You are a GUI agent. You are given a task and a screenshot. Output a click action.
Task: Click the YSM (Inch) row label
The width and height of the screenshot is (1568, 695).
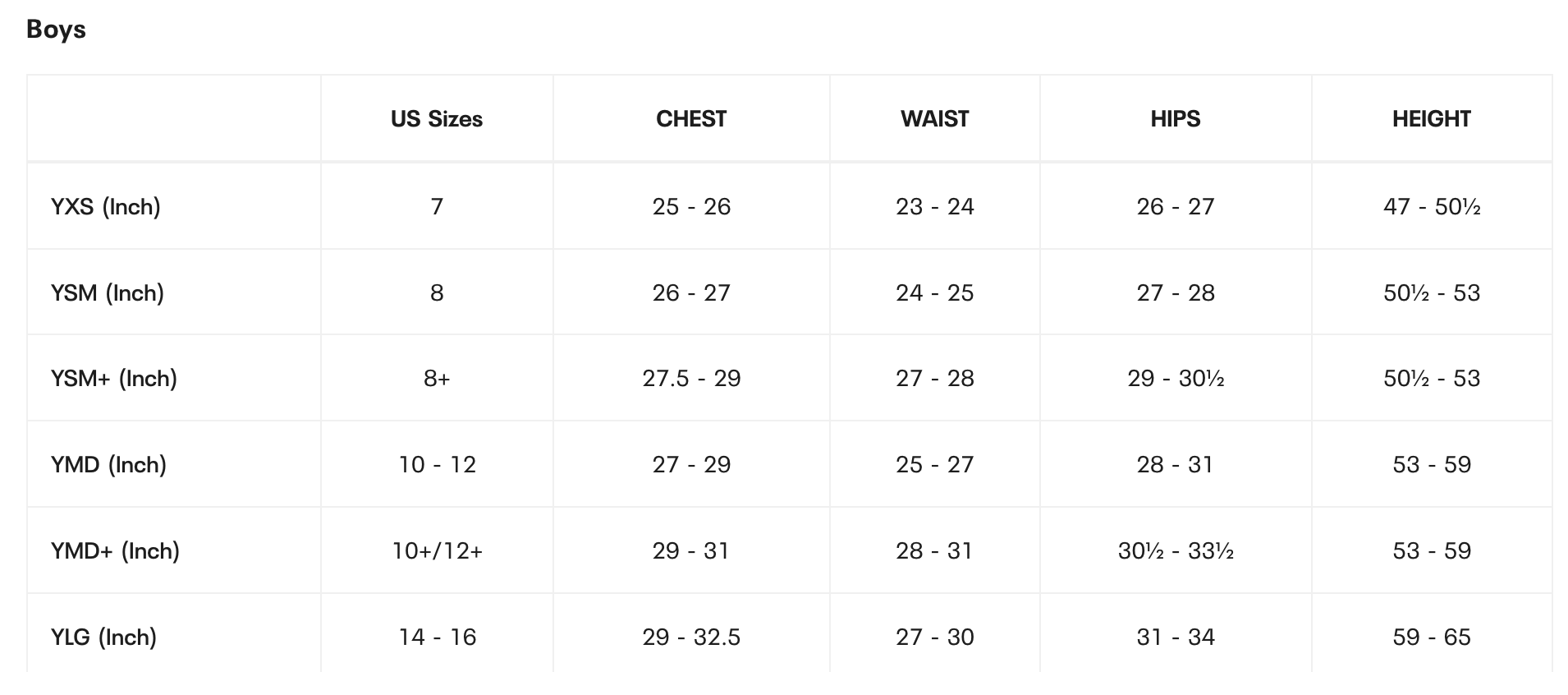click(x=108, y=292)
